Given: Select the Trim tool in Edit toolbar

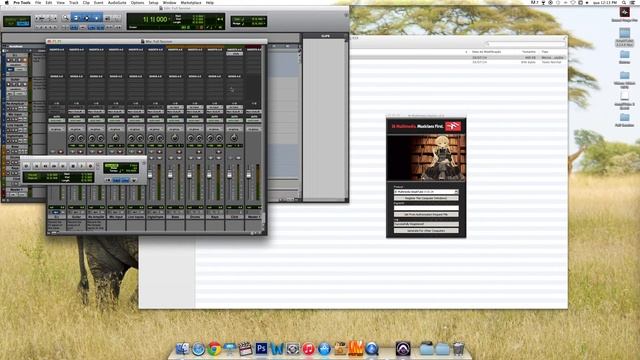Looking at the screenshot, I should click(76, 18).
